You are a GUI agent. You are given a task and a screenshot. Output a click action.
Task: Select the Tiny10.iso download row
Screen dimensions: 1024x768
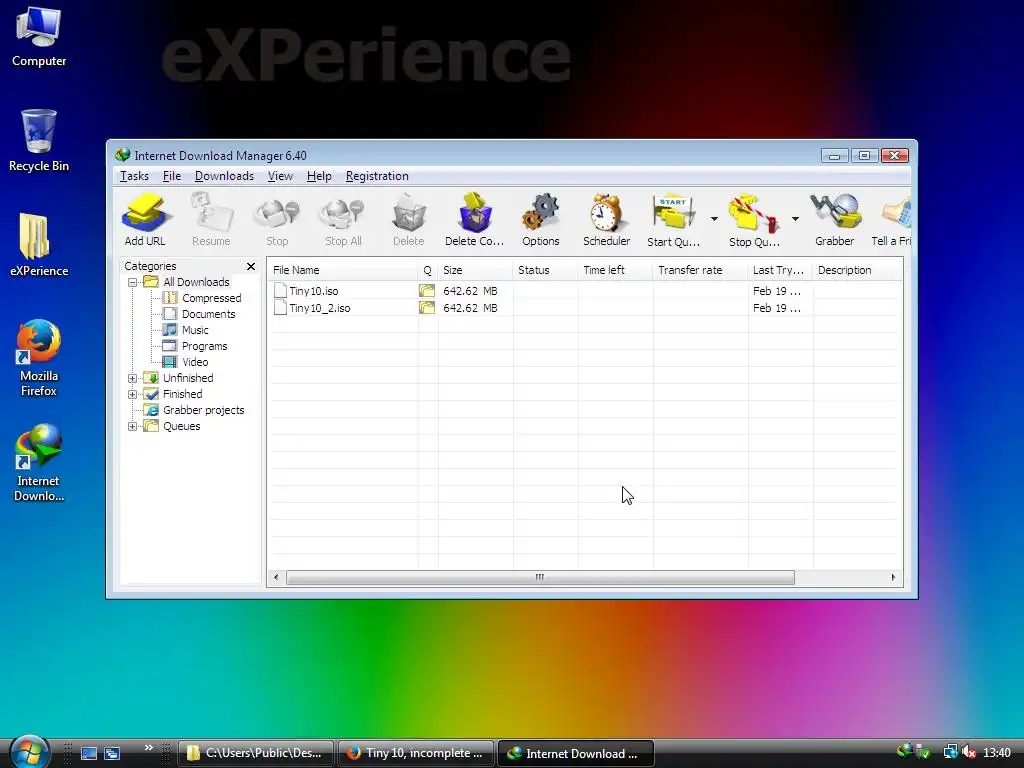(584, 291)
